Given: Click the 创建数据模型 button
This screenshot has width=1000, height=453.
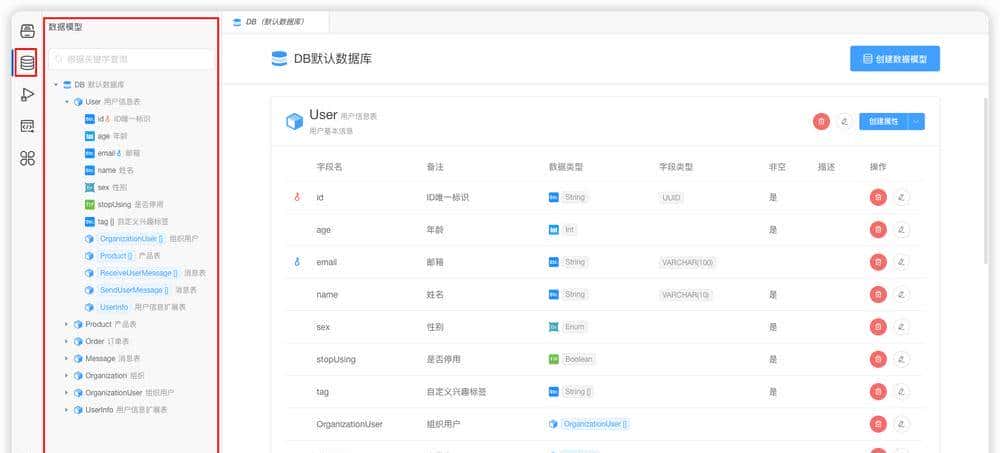Looking at the screenshot, I should [x=895, y=59].
